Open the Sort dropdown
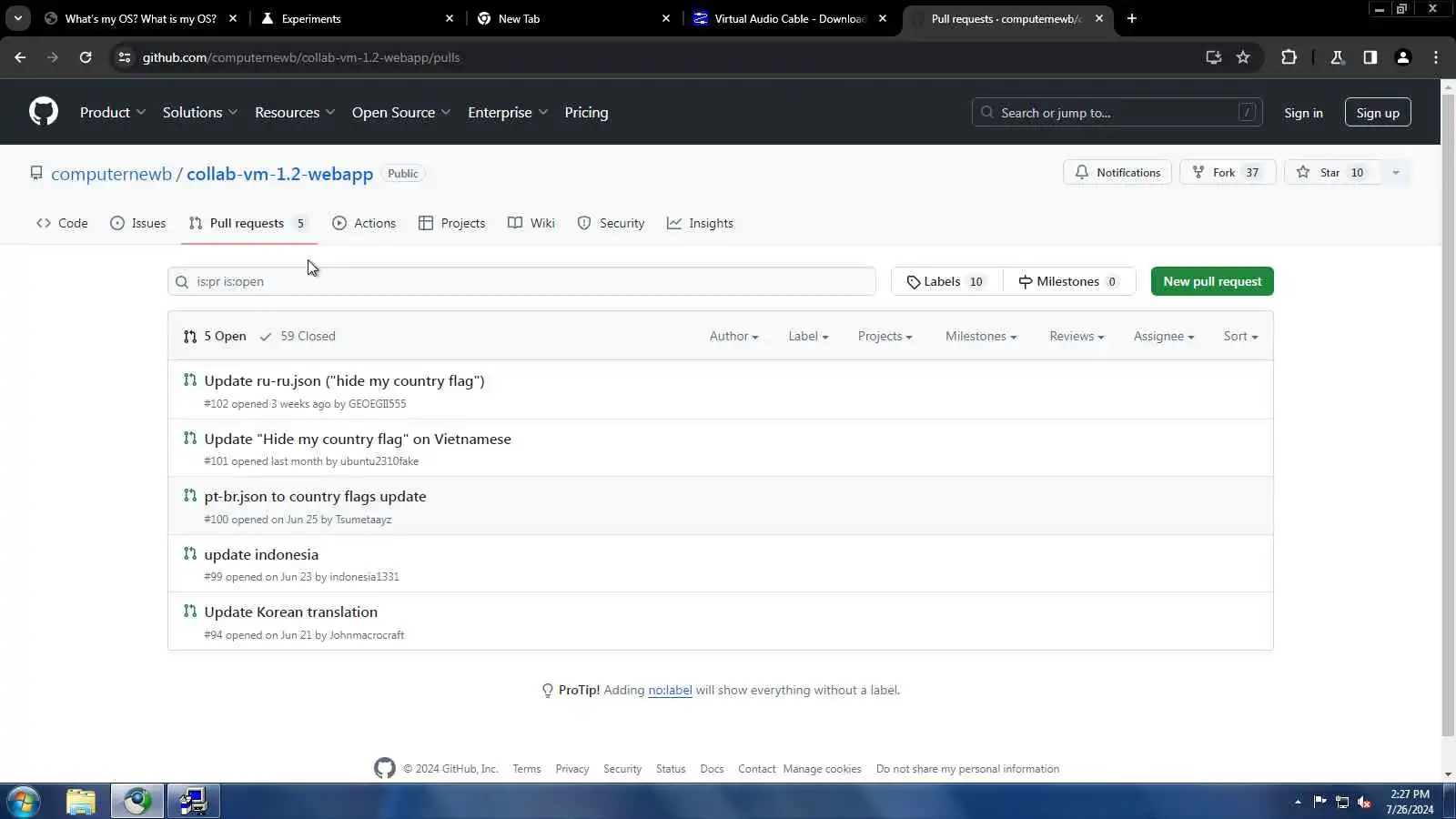This screenshot has width=1456, height=819. [x=1240, y=336]
